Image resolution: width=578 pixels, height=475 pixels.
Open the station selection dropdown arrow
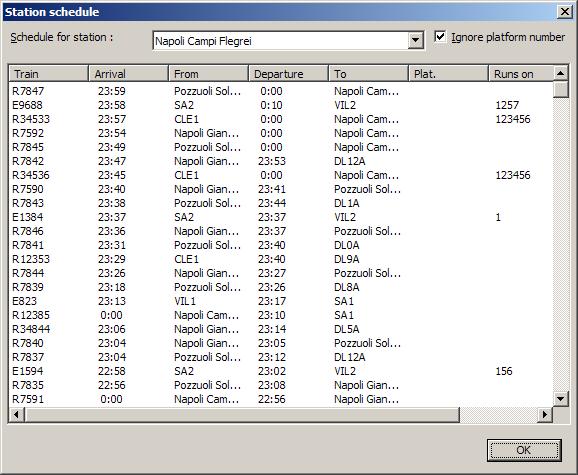click(x=415, y=41)
